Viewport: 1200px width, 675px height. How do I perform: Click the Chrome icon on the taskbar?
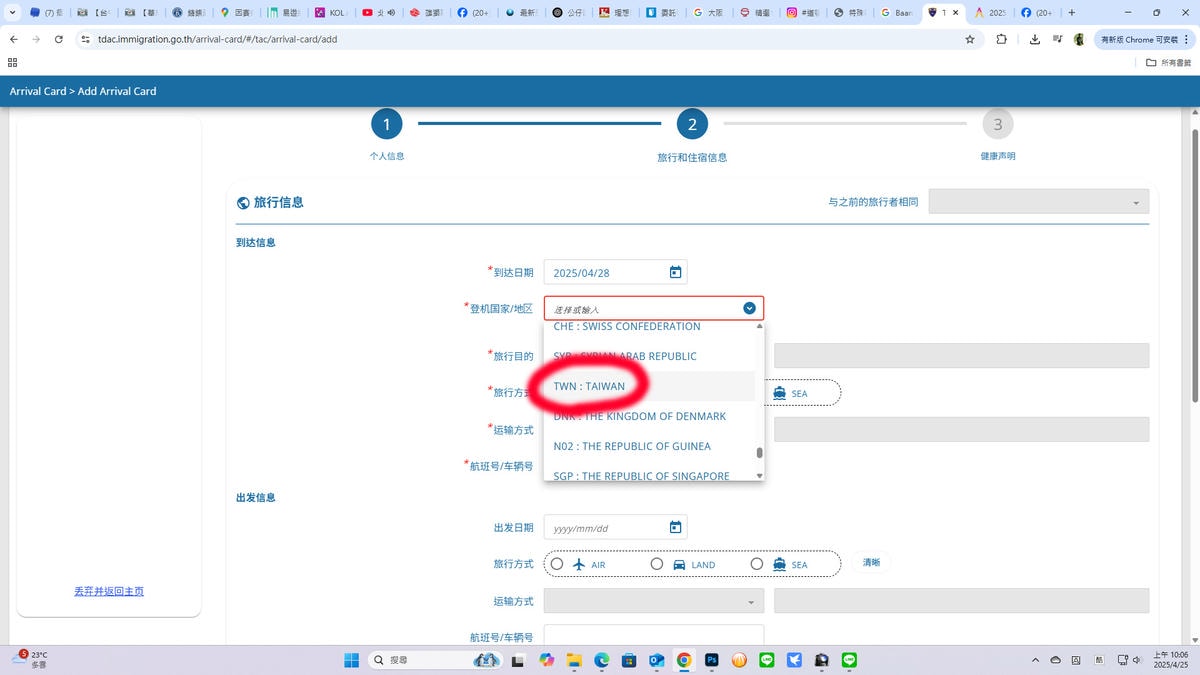(684, 660)
